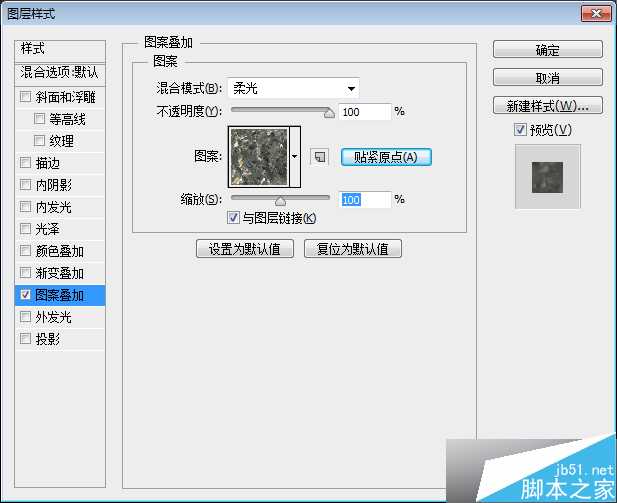Image resolution: width=617 pixels, height=503 pixels.
Task: Click the 缩放 slider handle
Action: pos(281,200)
